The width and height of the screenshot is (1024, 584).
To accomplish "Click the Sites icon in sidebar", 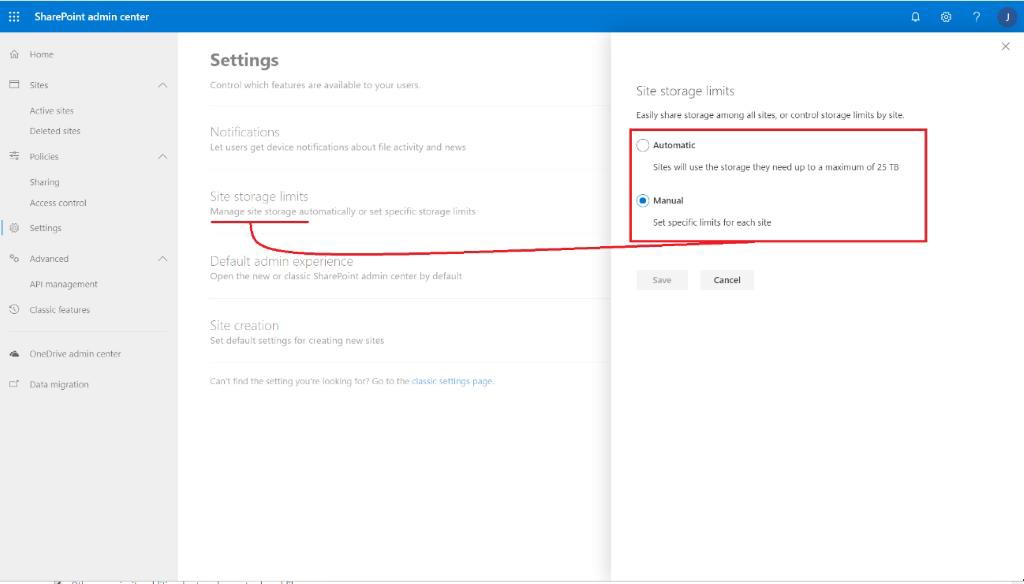I will point(14,84).
